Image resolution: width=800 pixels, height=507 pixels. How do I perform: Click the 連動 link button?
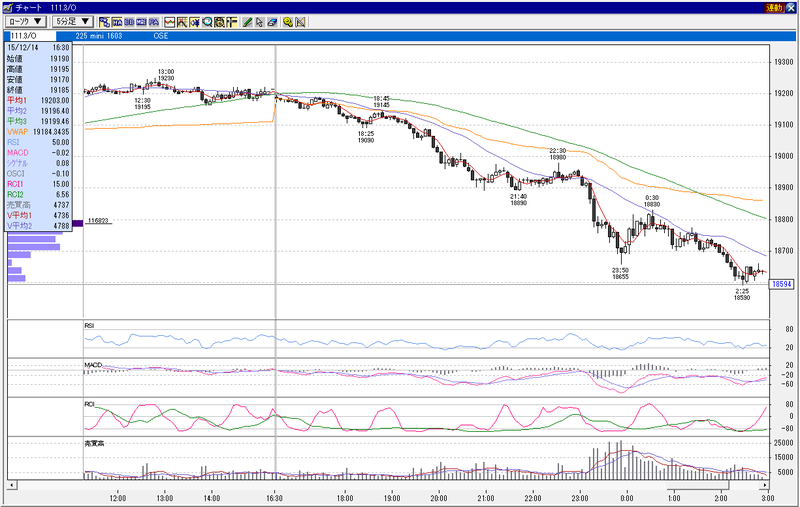click(x=774, y=8)
